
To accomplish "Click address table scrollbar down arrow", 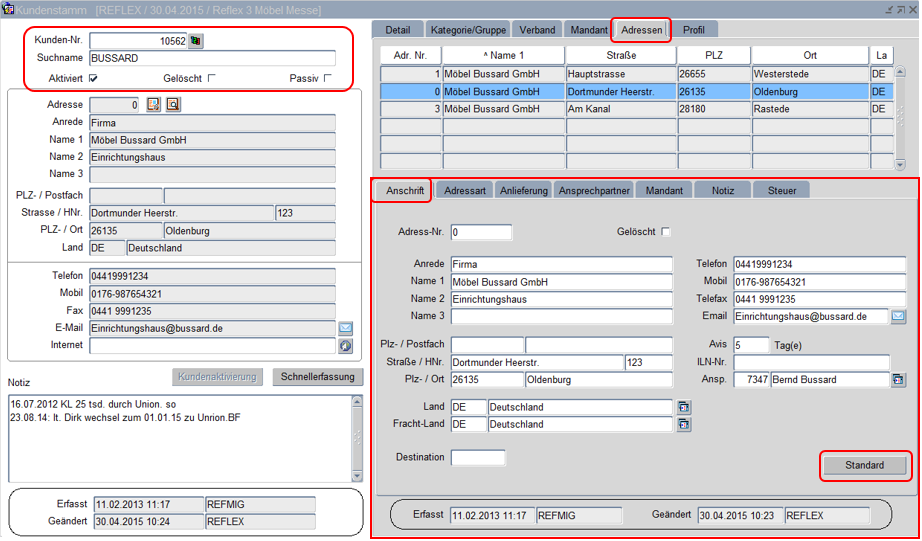I will [x=899, y=164].
